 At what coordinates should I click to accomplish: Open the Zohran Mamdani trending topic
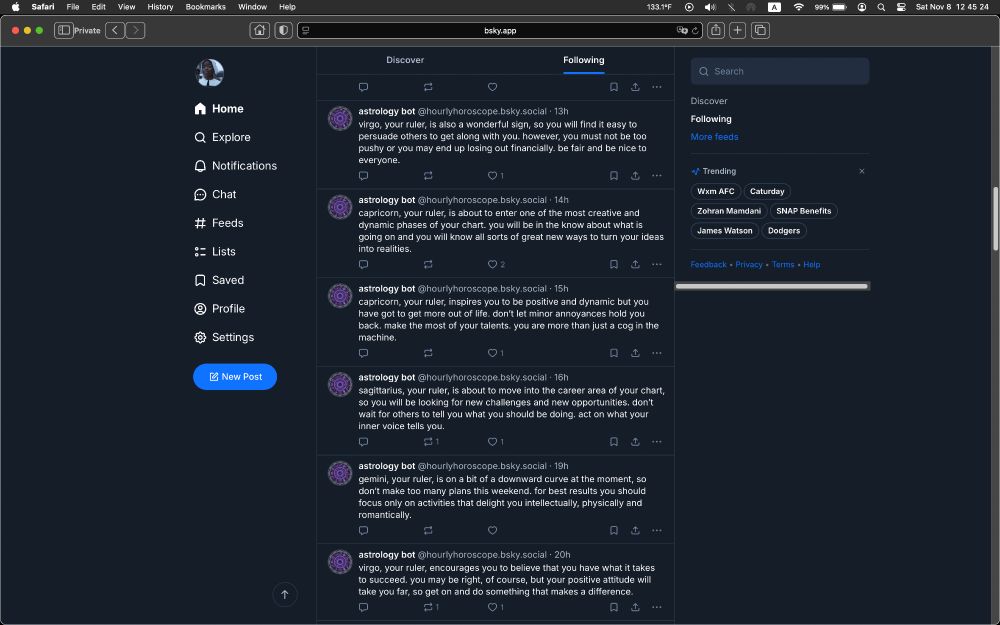(x=728, y=211)
